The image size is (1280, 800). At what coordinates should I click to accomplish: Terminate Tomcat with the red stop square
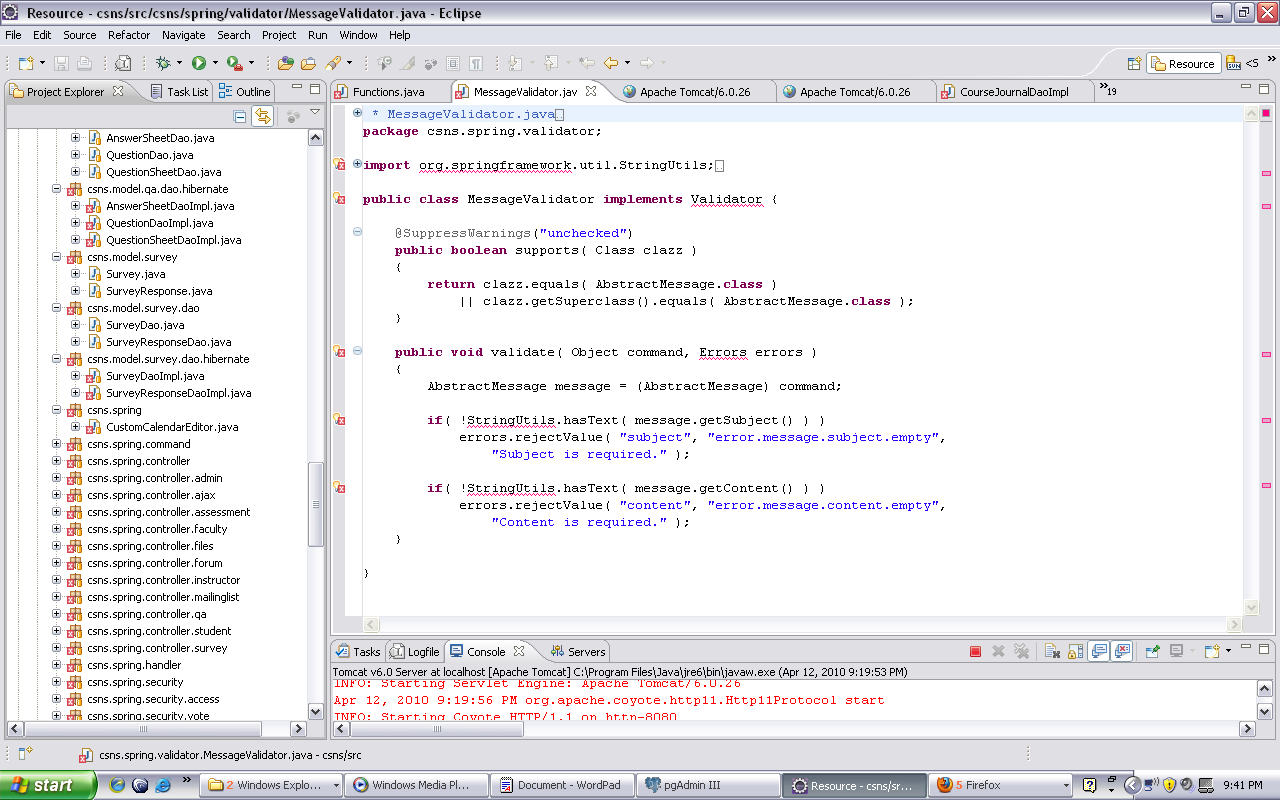(975, 652)
